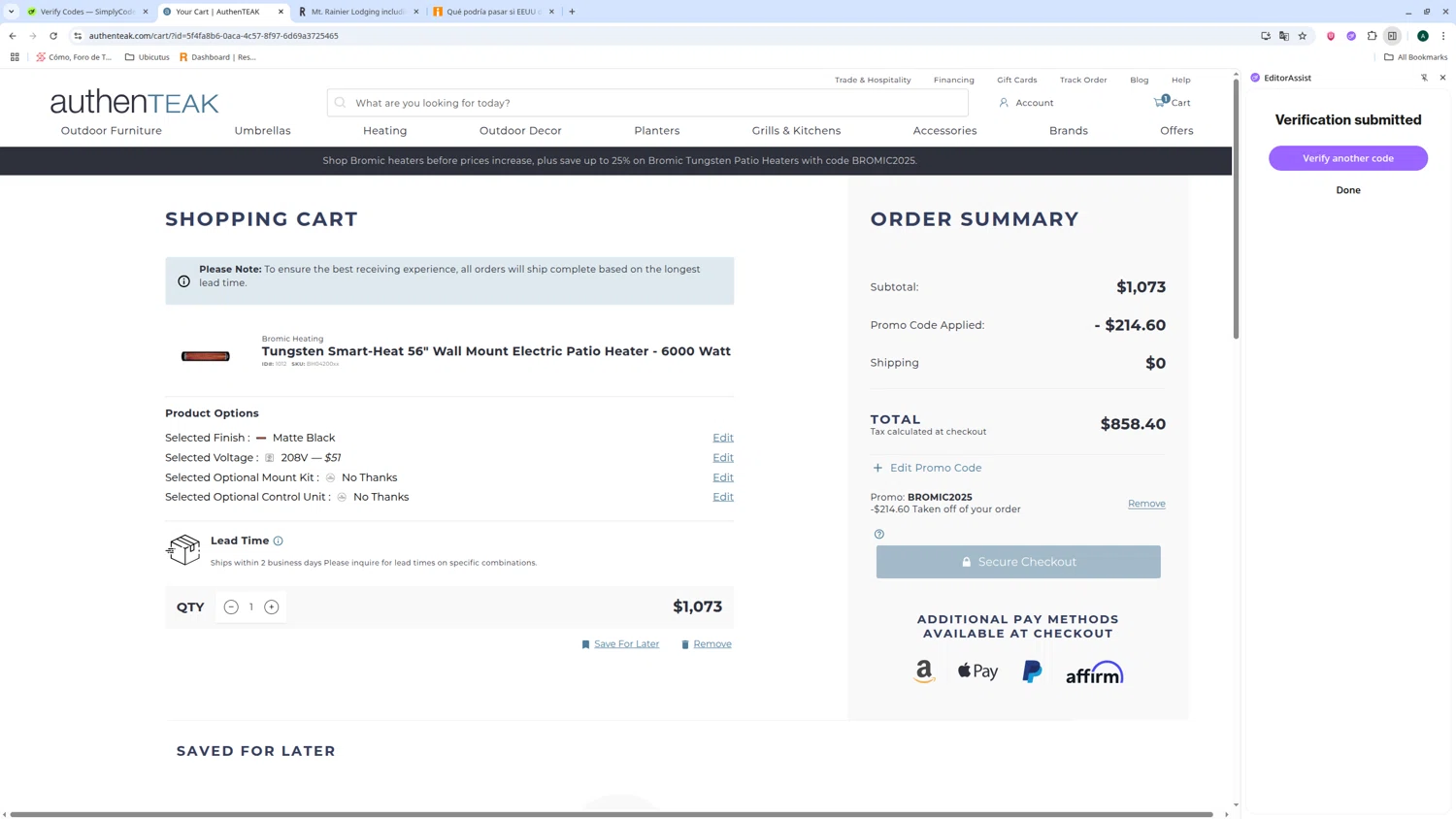Screen dimensions: 1456x819
Task: Open the Accessories menu
Action: tap(944, 131)
